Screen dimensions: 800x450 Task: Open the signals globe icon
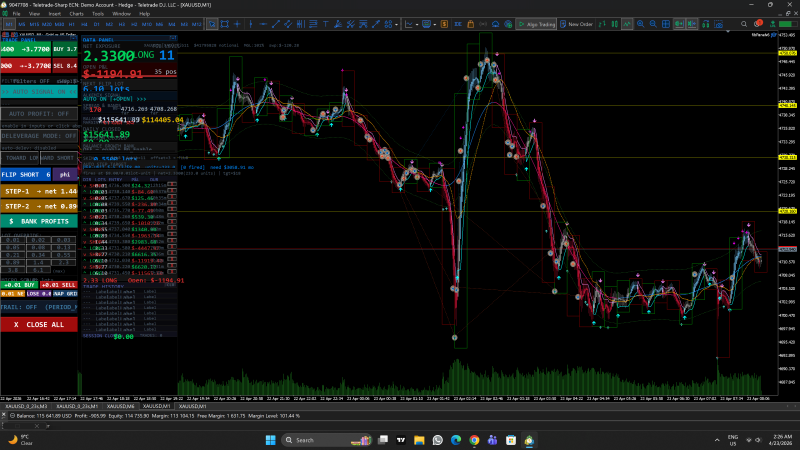[508, 24]
